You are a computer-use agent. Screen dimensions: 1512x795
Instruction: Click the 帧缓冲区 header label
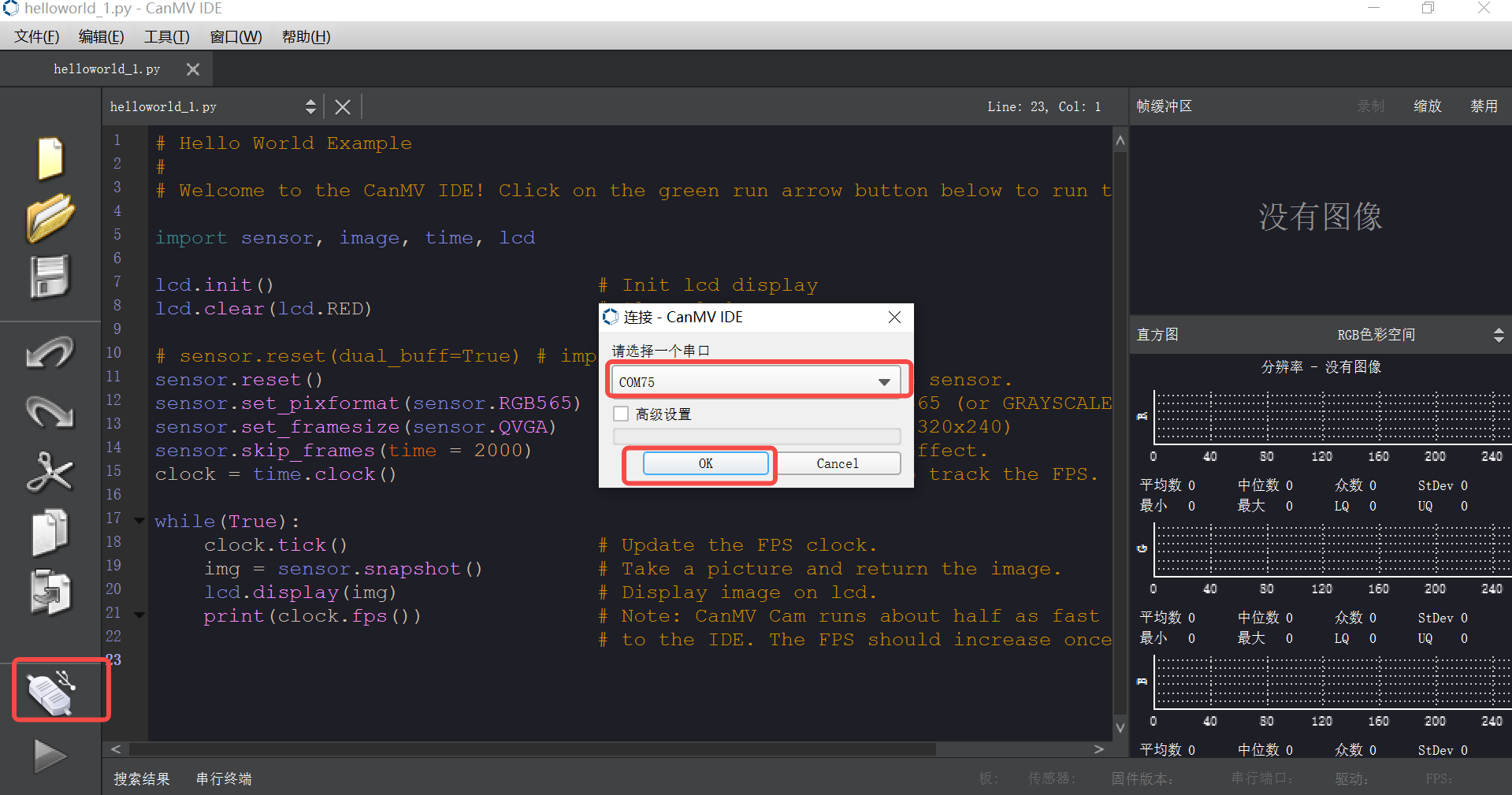coord(1164,106)
